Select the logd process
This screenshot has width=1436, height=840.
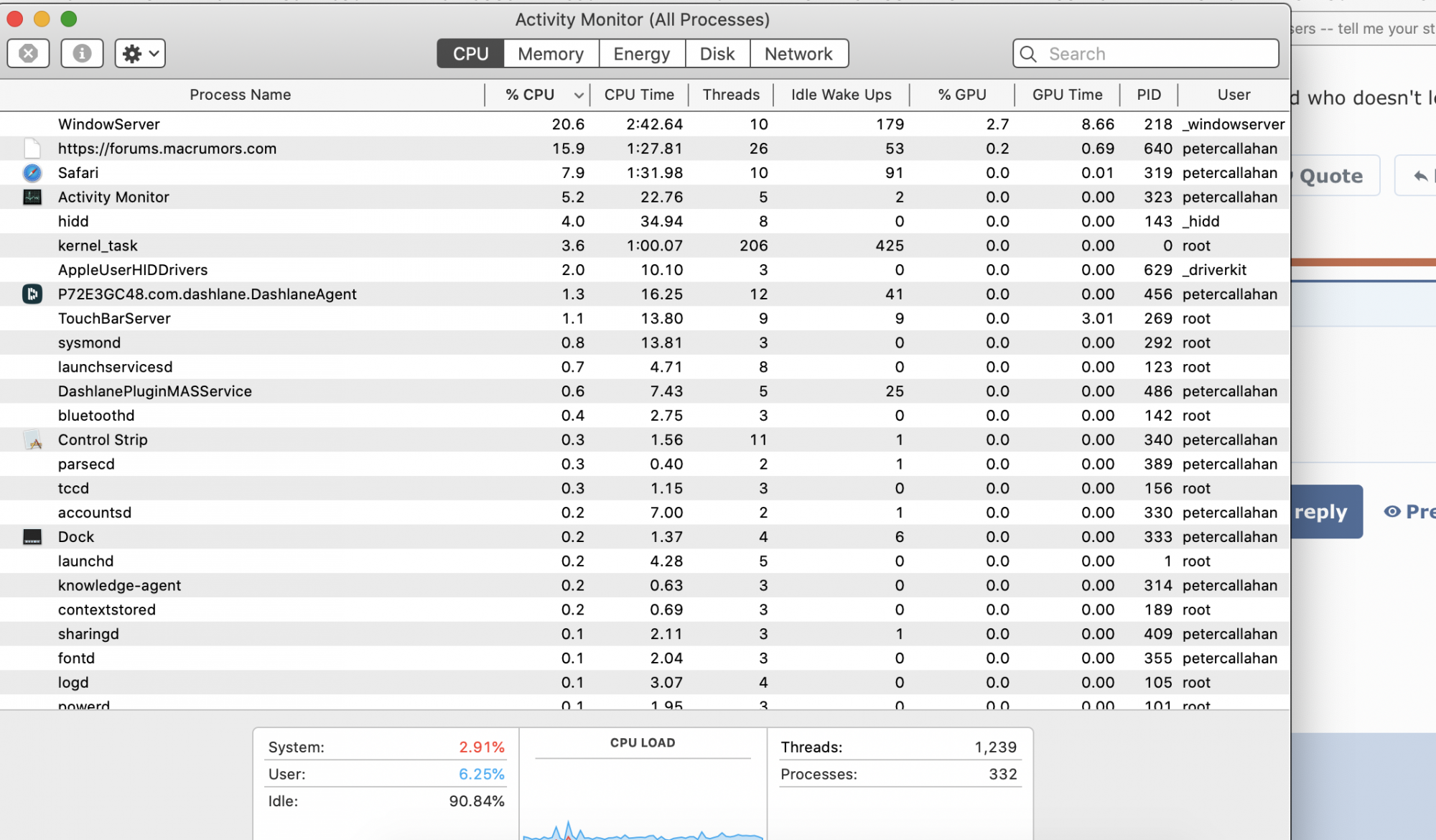coord(645,683)
